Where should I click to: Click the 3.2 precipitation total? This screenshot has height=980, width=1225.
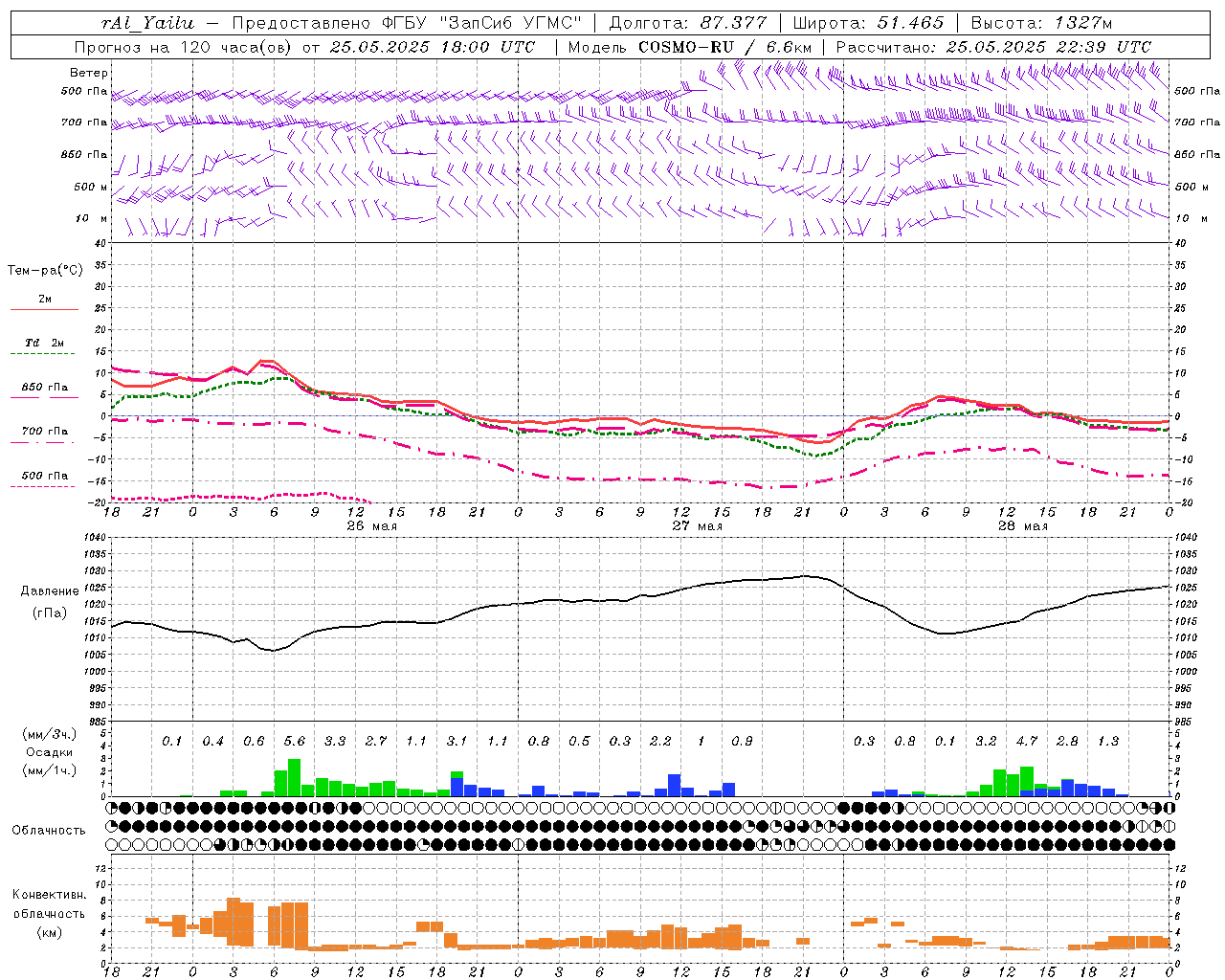click(x=986, y=741)
